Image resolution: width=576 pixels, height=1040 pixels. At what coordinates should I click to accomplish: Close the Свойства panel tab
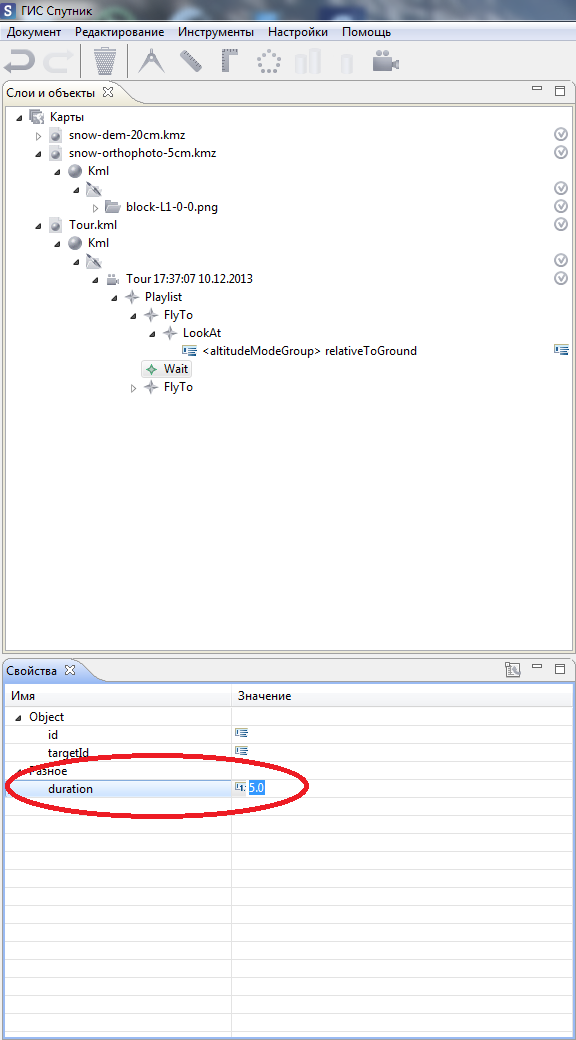pyautogui.click(x=70, y=670)
